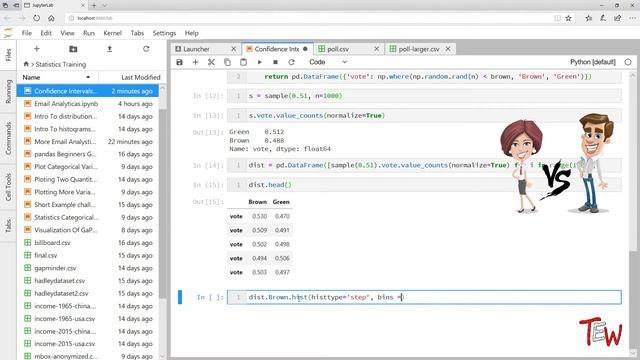Viewport: 640px width, 360px height.
Task: Open the browser more options menu
Action: 632,18
